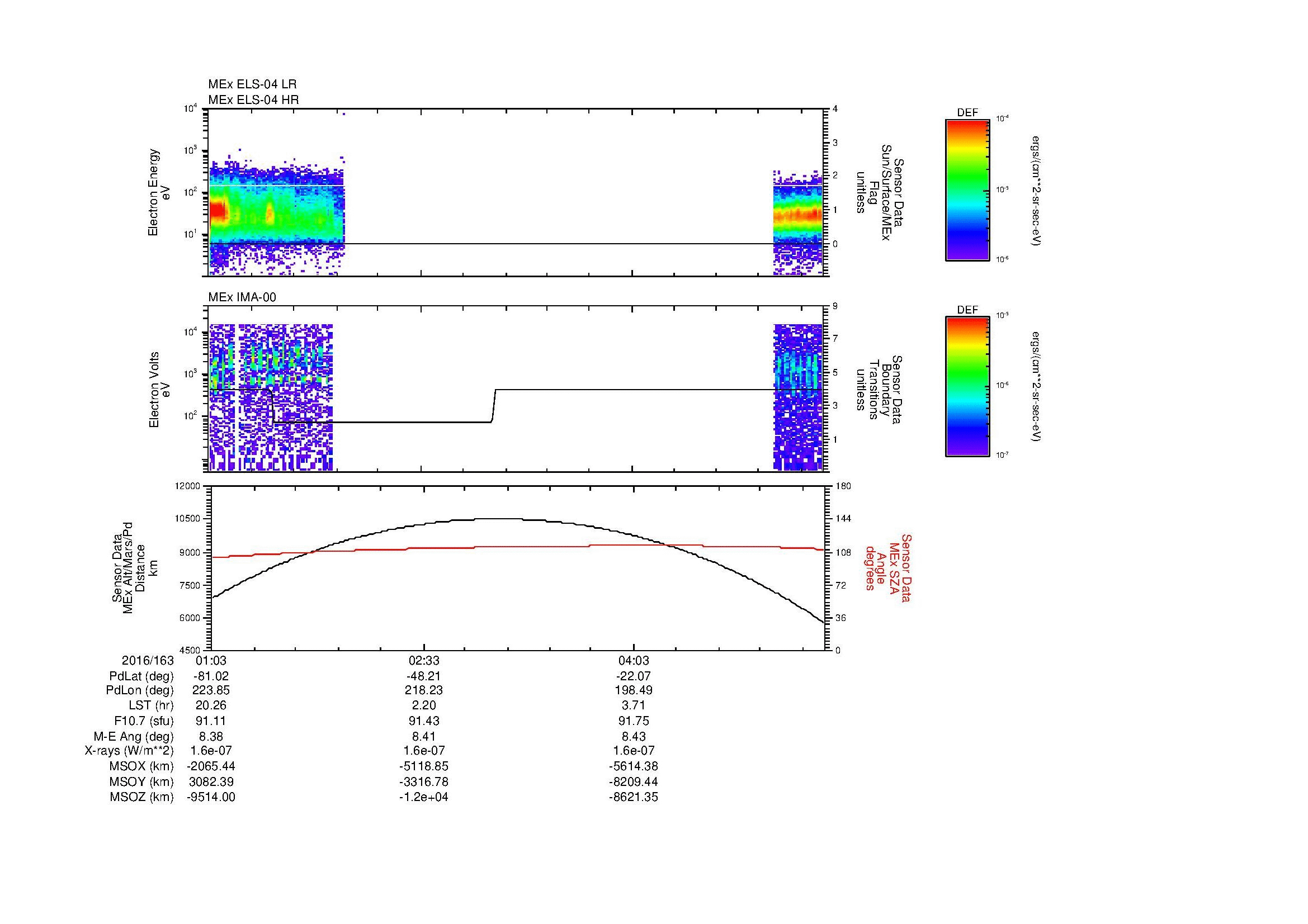This screenshot has width=1308, height=924.
Task: Click the 'M-E Ang (deg)' row label
Action: (x=133, y=736)
